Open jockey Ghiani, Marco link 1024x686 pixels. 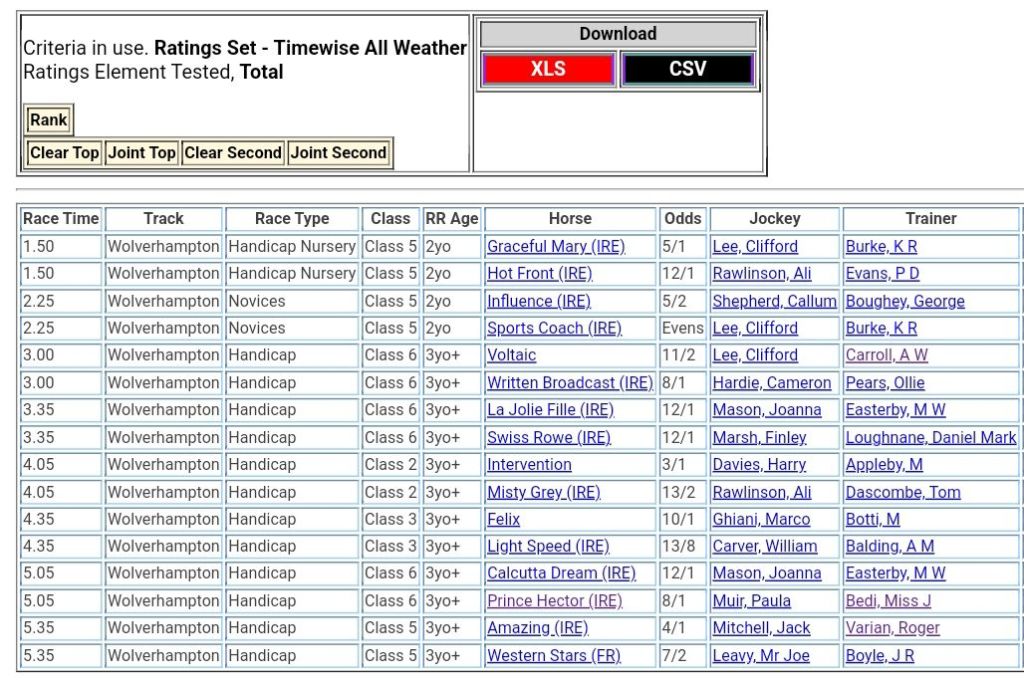pyautogui.click(x=761, y=519)
